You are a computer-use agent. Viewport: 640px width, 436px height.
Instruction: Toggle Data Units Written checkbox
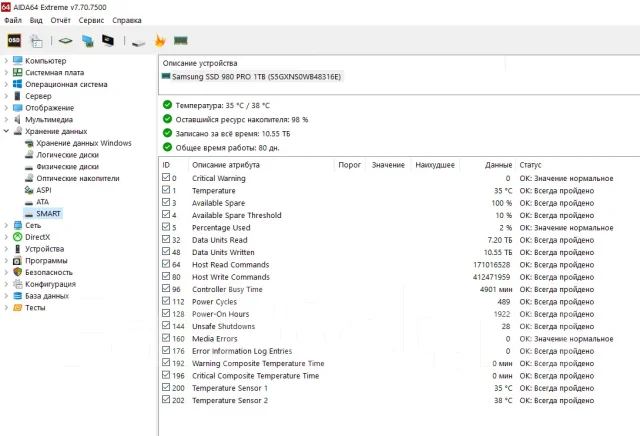coord(166,251)
